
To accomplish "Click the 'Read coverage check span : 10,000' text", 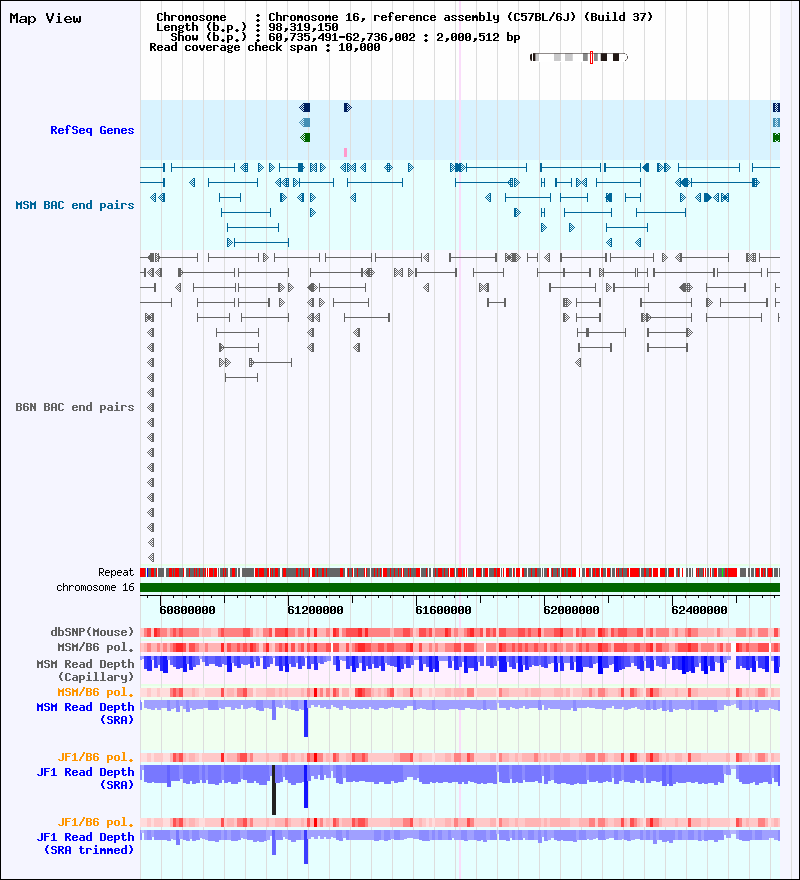I will coord(264,48).
